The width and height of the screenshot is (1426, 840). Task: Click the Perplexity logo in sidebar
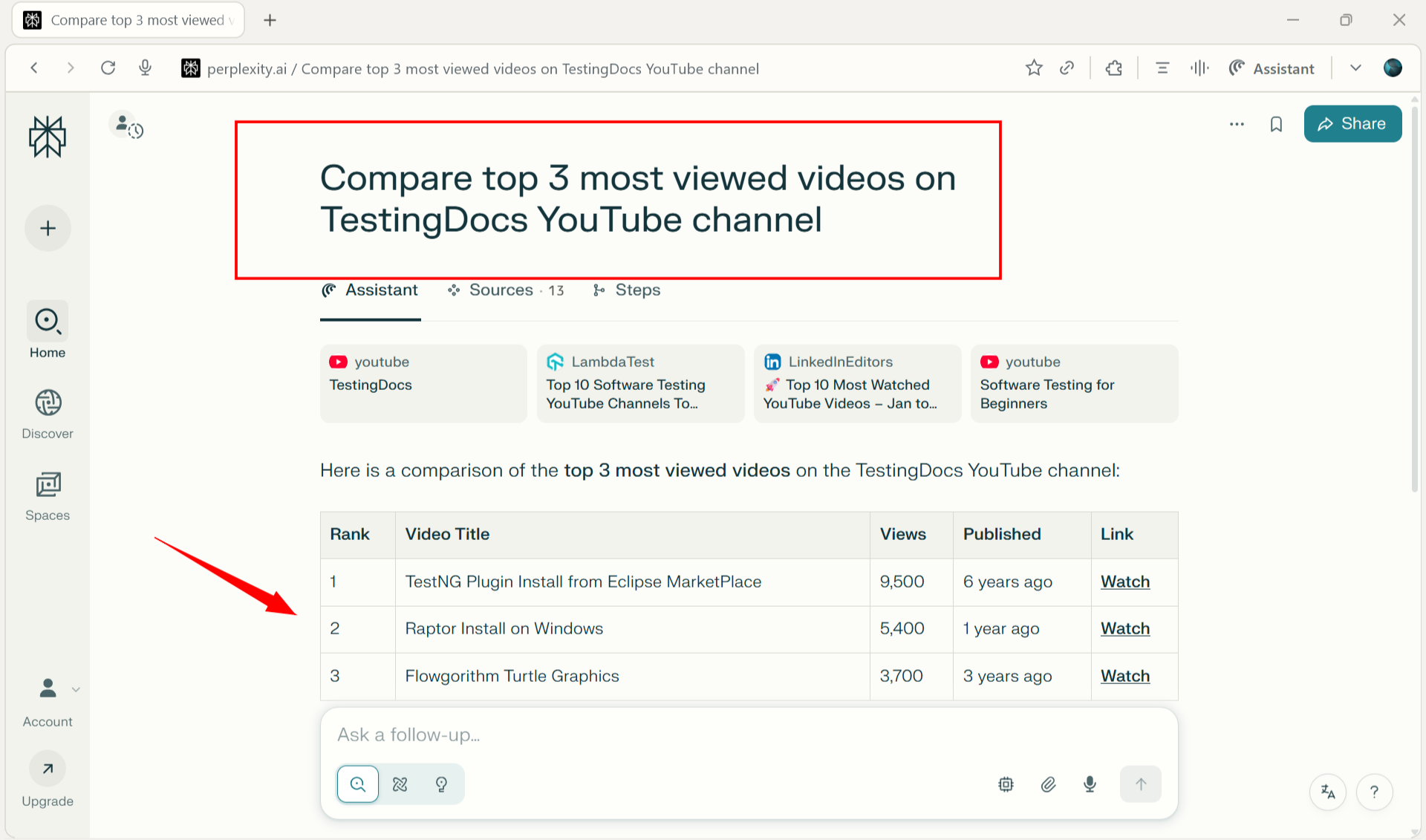coord(48,137)
